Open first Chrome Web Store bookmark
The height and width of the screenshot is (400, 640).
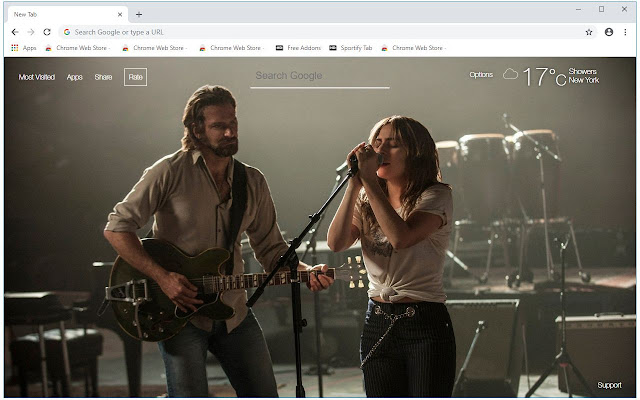pyautogui.click(x=78, y=48)
